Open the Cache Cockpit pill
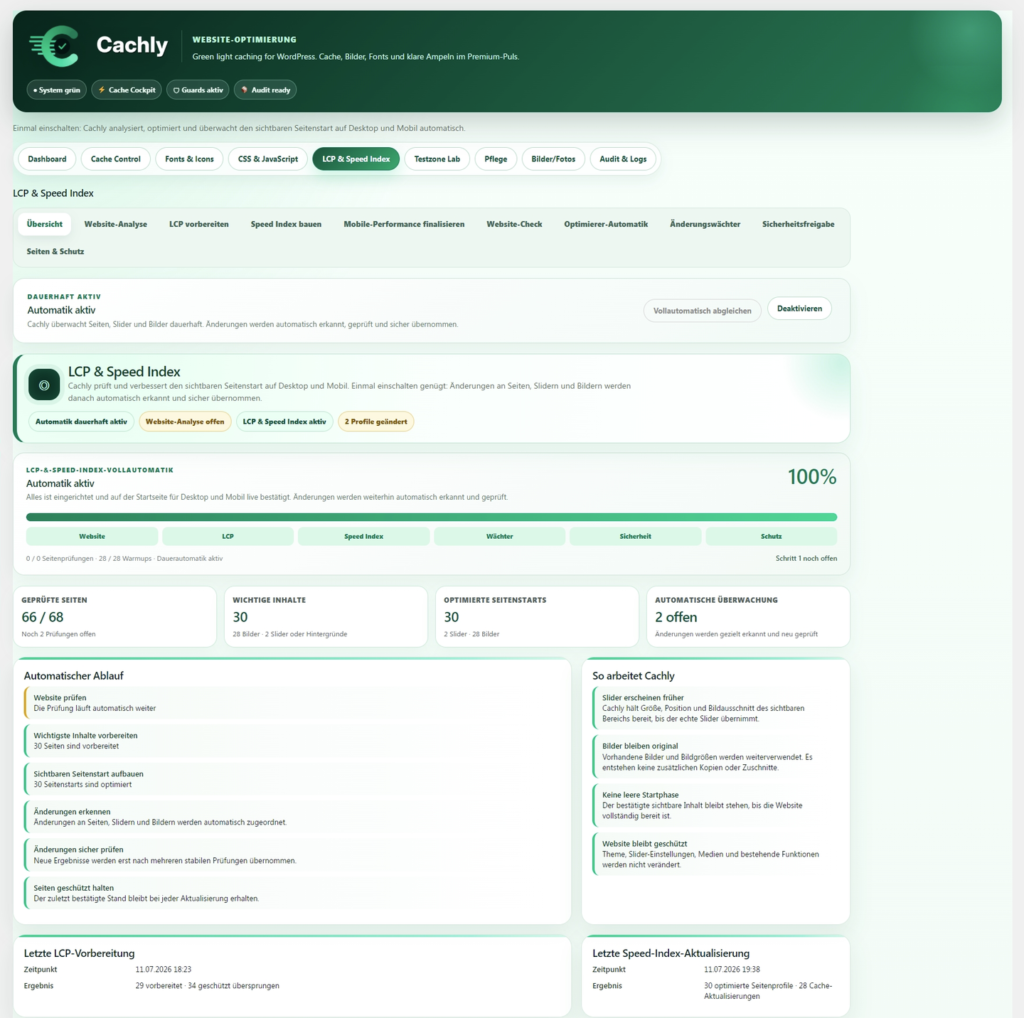1024x1018 pixels. click(127, 90)
